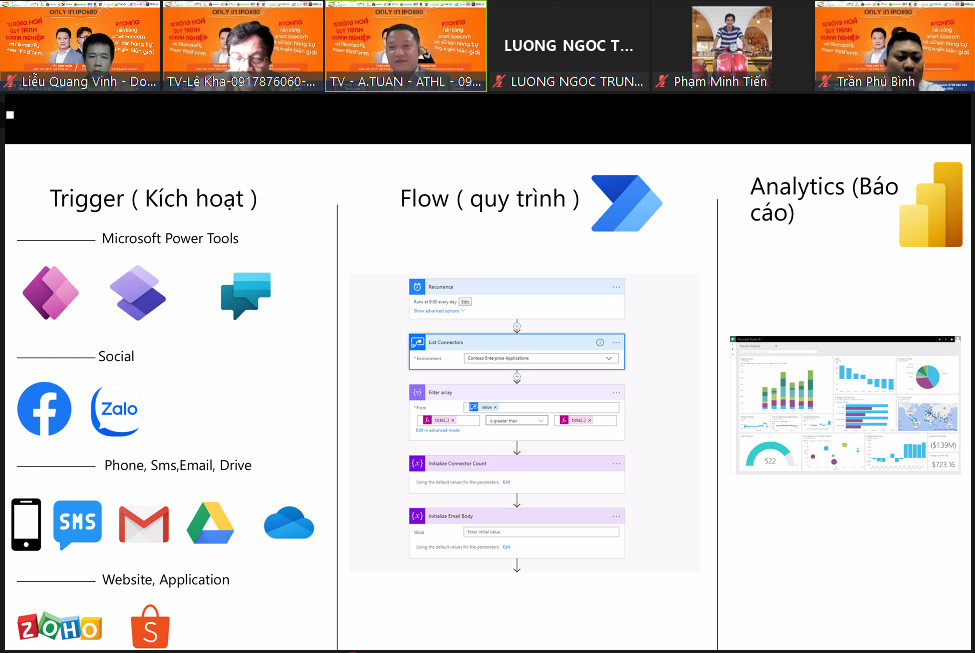Select the Power Apps icon
This screenshot has height=653, width=975.
[x=50, y=293]
